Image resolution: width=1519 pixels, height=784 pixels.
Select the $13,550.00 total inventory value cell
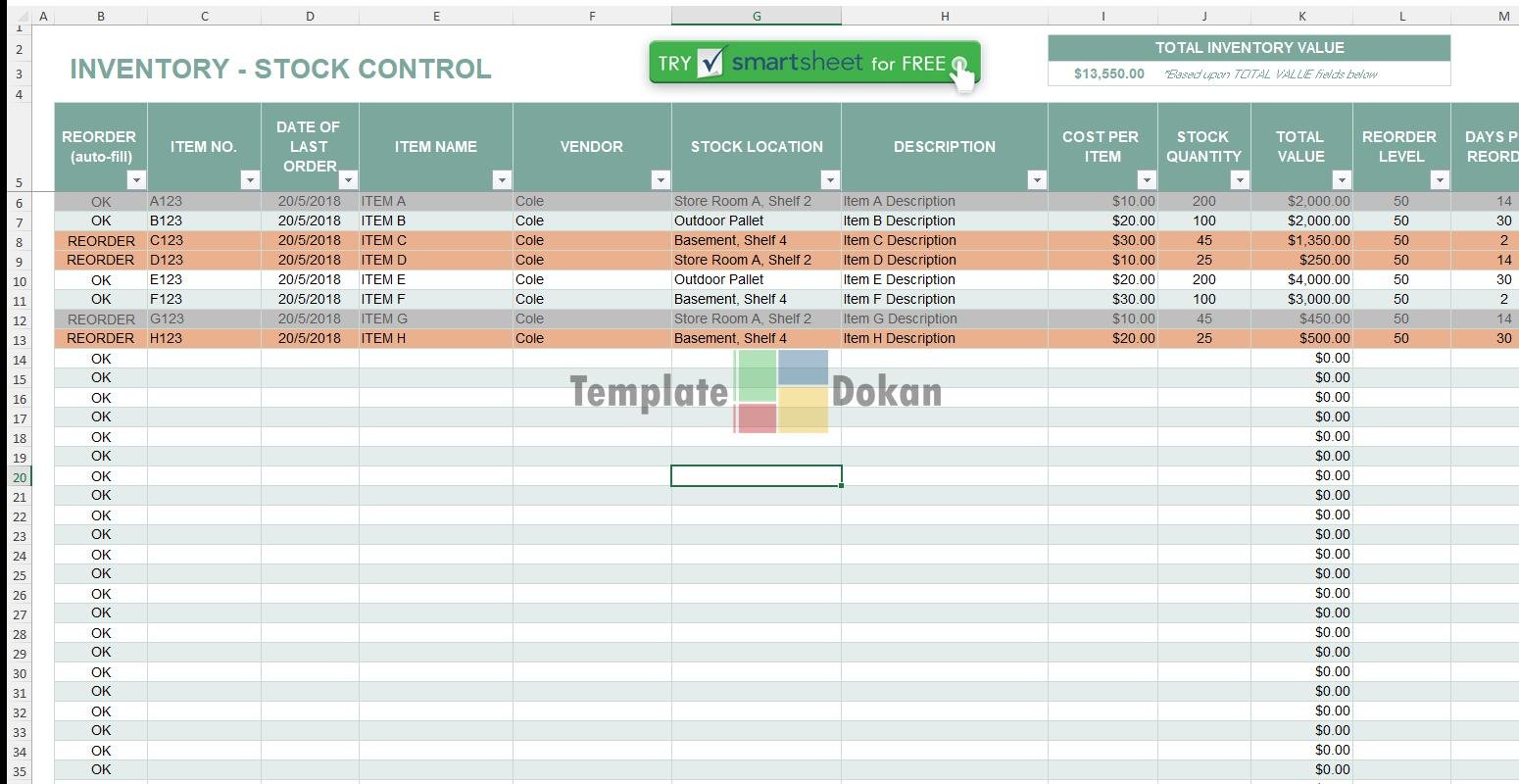click(x=1108, y=73)
